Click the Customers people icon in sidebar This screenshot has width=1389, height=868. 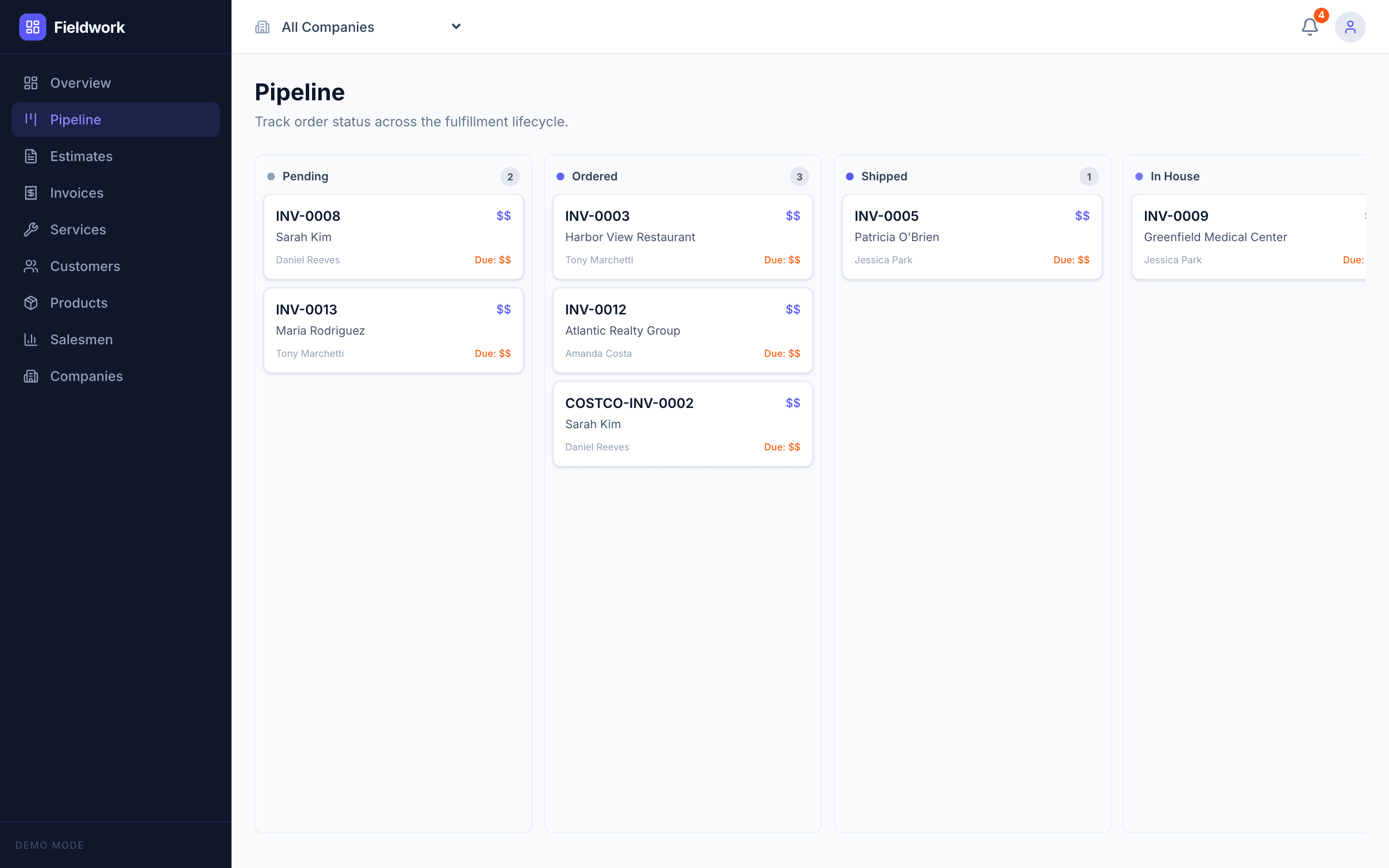click(x=31, y=266)
